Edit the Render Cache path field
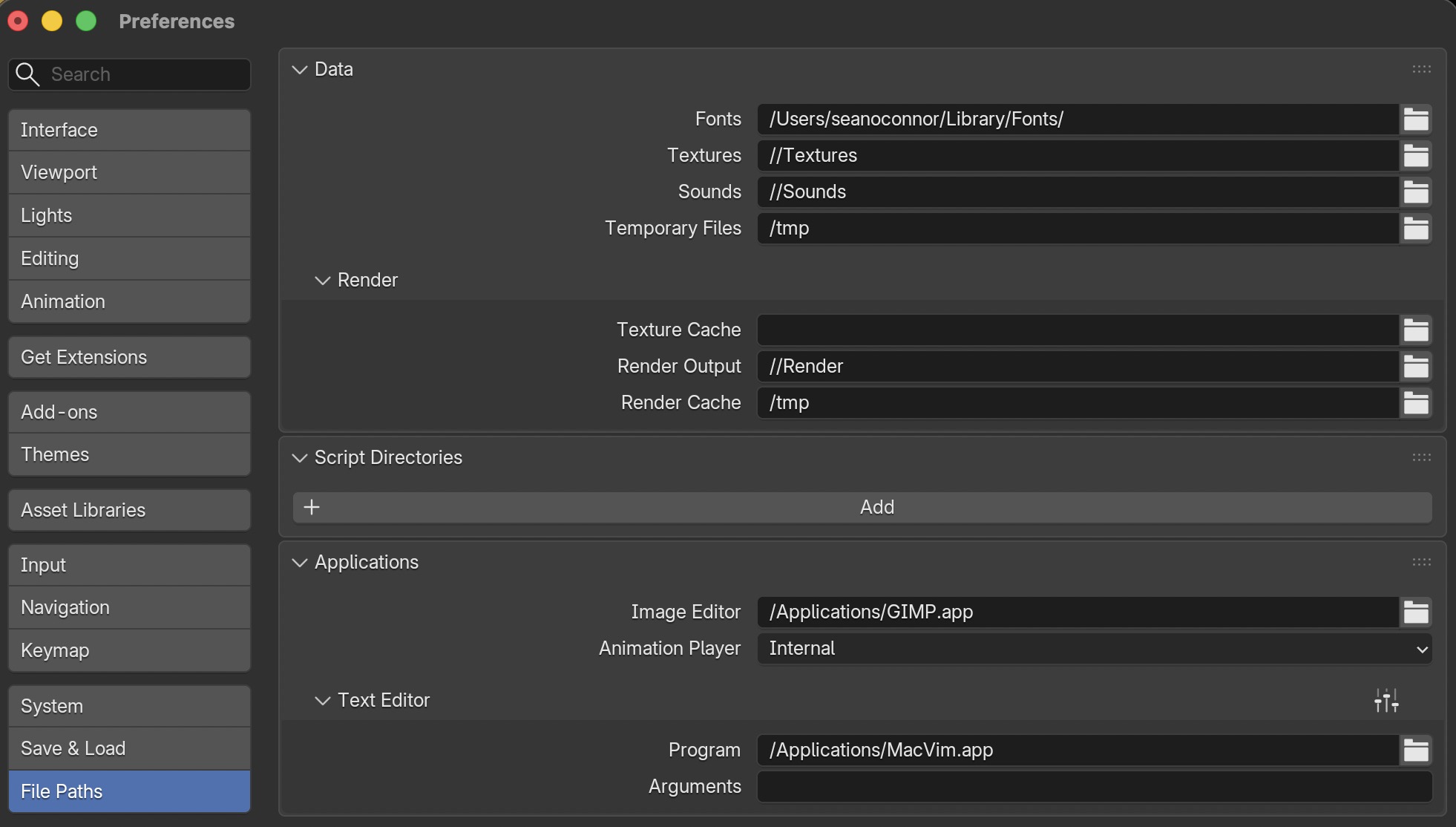Screen dimensions: 1456x827 point(1078,402)
